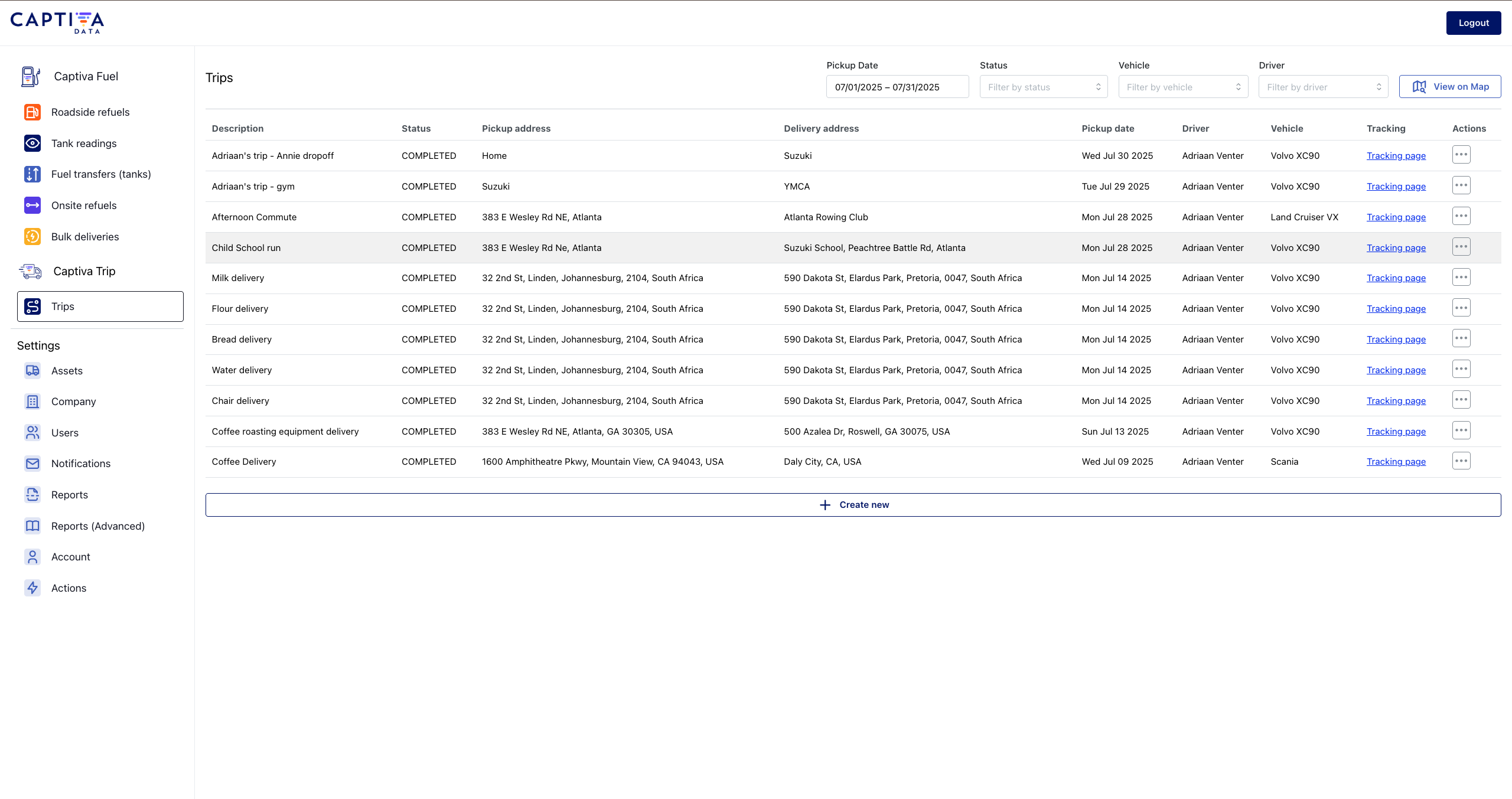1512x799 pixels.
Task: Open Bulk deliveries via its coin icon
Action: [x=32, y=236]
